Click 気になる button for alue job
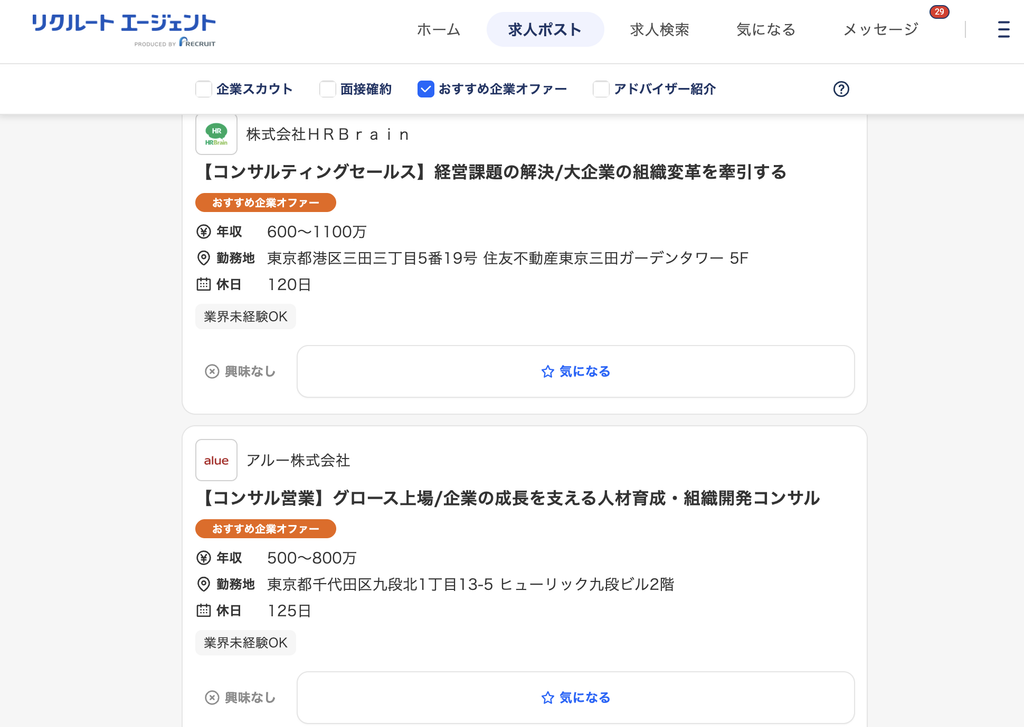This screenshot has width=1024, height=727. pos(576,698)
